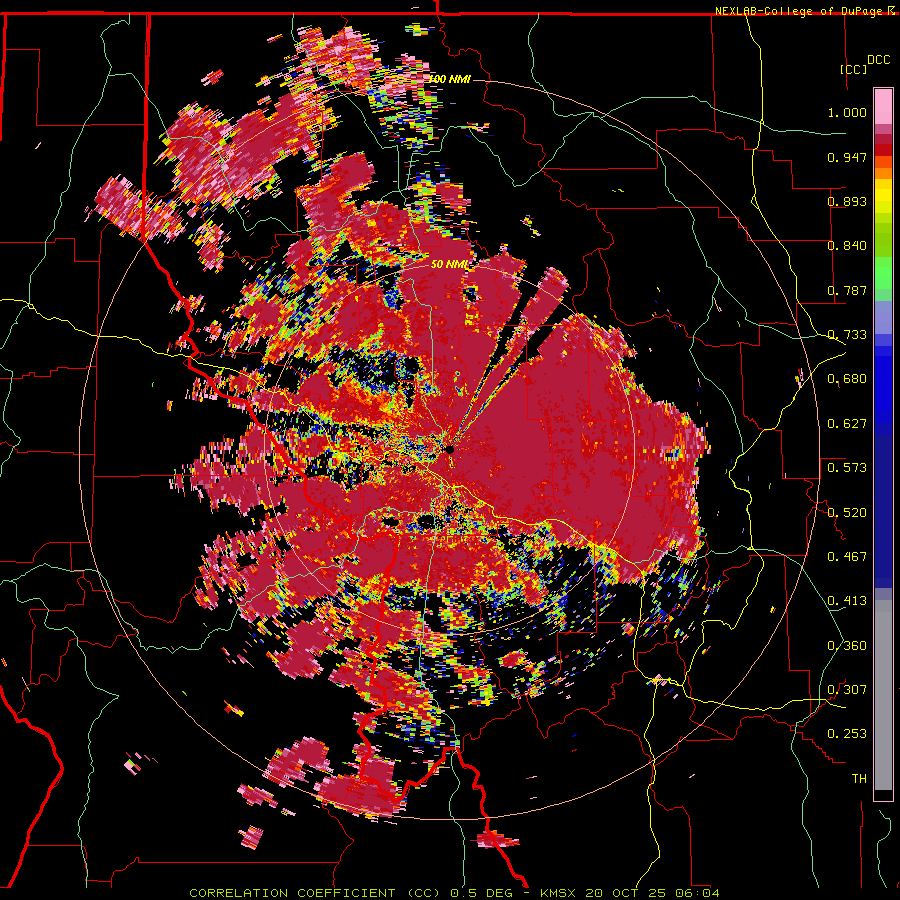
Task: Select the 0.680 scale value
Action: [x=847, y=379]
